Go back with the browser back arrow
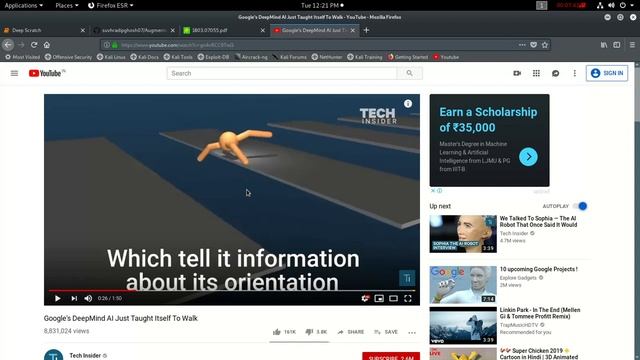This screenshot has height=360, width=640. pyautogui.click(x=8, y=45)
